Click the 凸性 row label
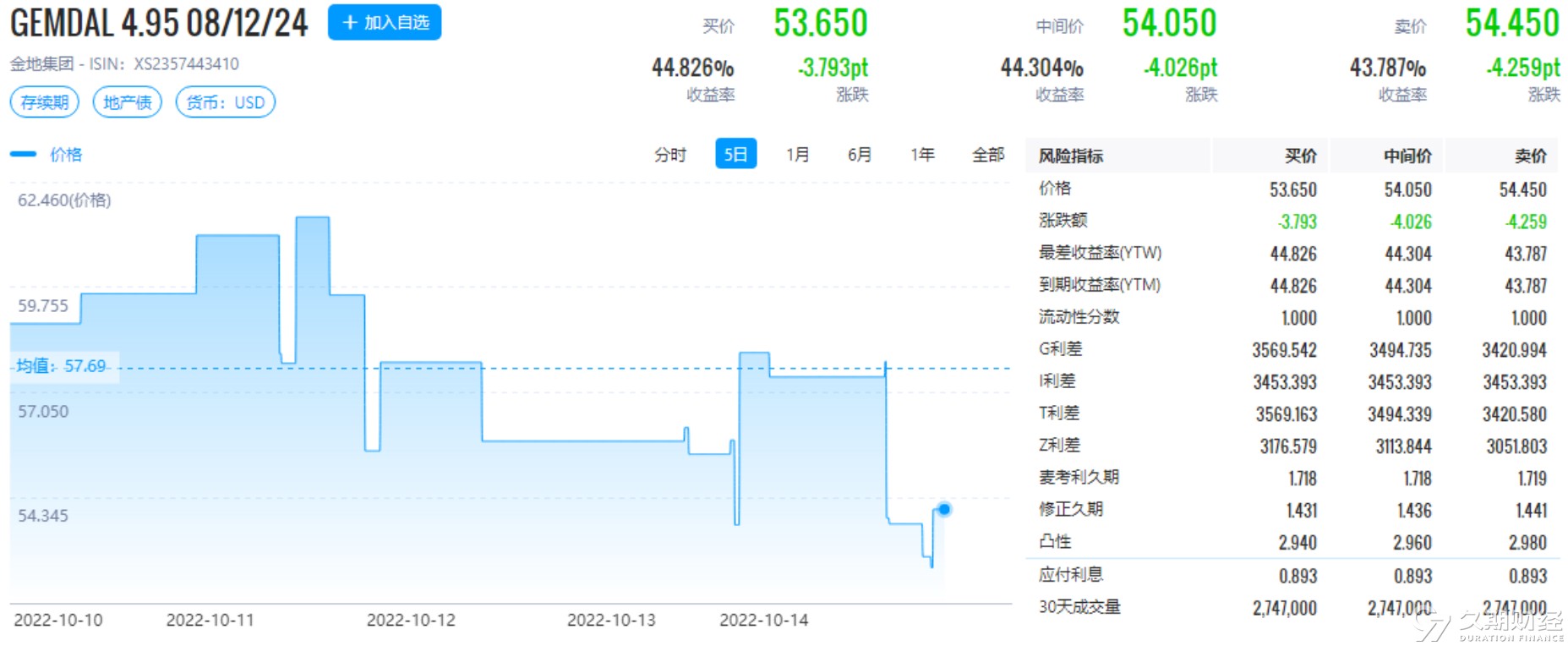 (x=1055, y=542)
